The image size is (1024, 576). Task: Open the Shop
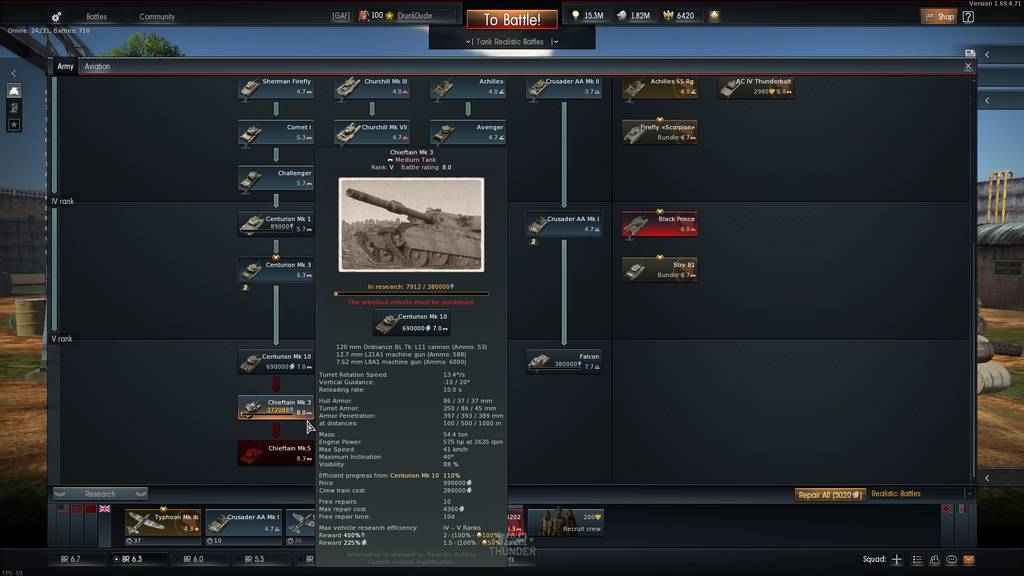(938, 16)
